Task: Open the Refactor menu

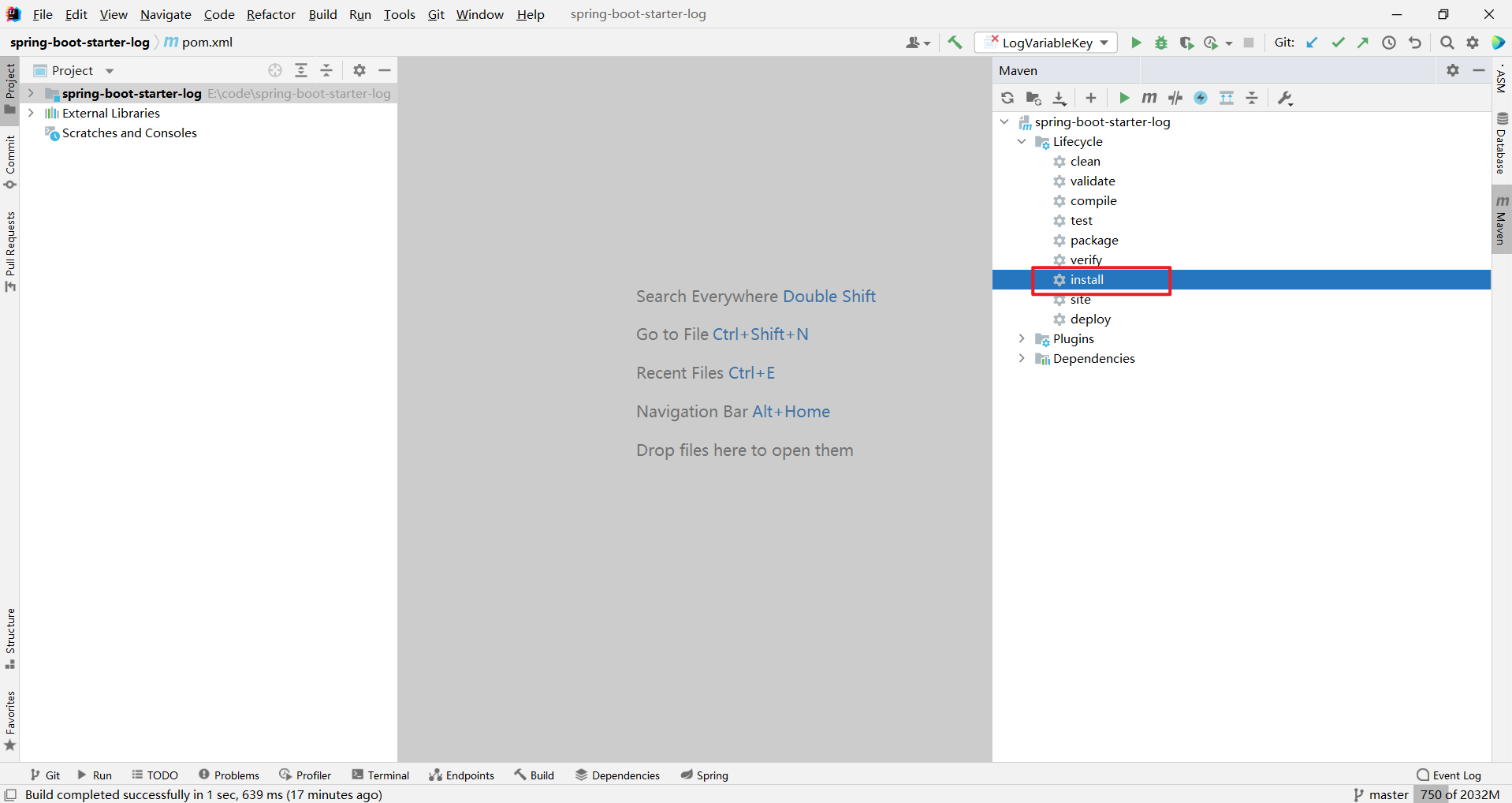Action: click(x=270, y=14)
